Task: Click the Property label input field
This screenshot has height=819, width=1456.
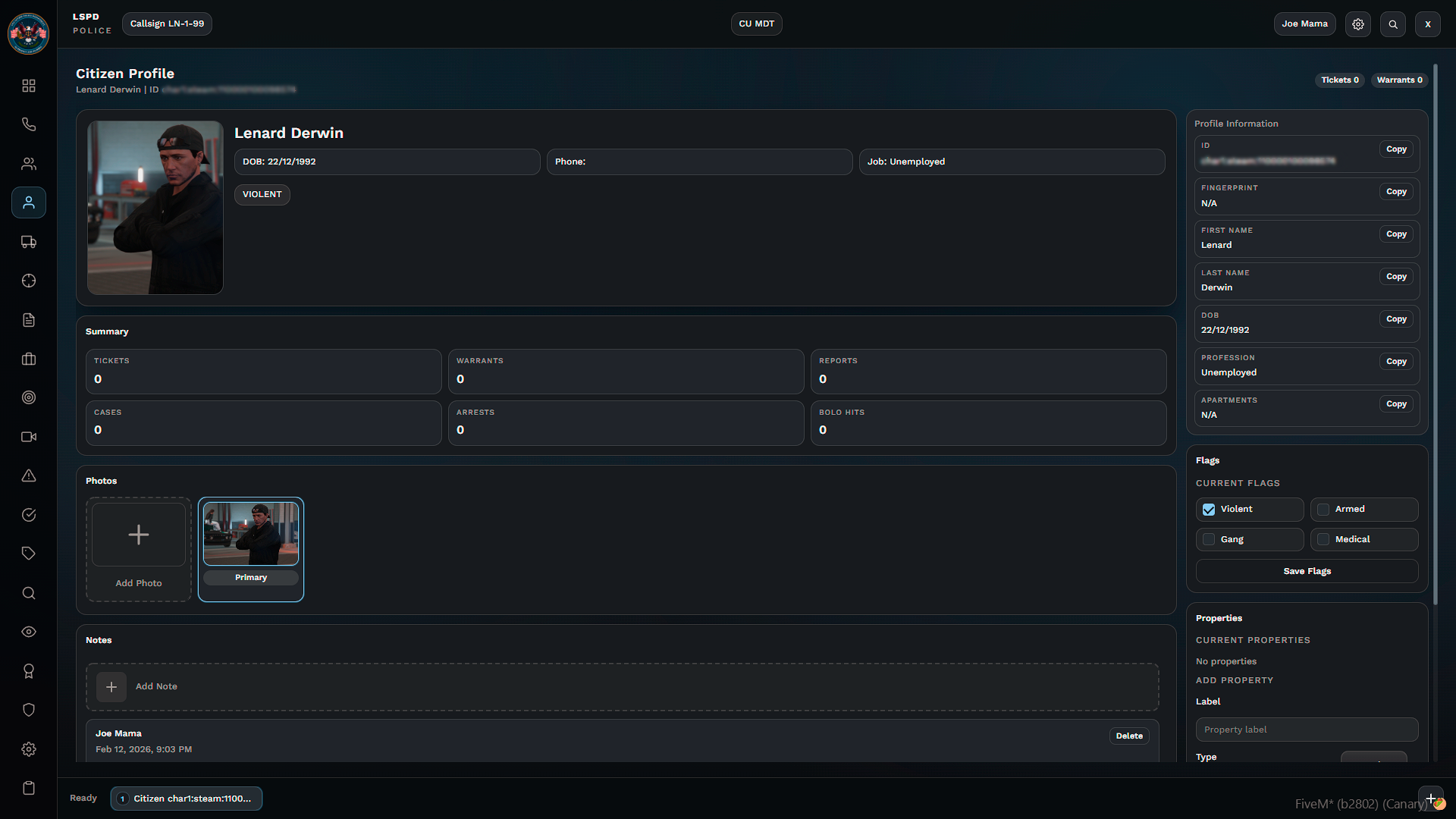Action: [1307, 730]
